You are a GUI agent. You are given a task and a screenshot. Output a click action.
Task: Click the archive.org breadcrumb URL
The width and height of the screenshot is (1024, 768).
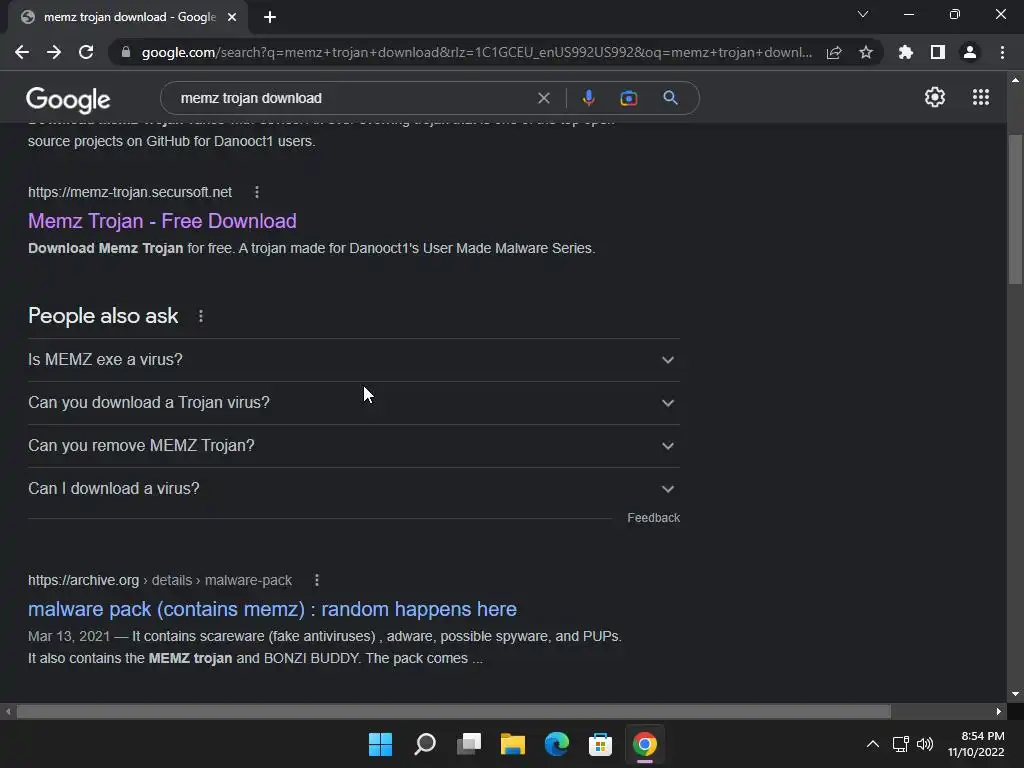pyautogui.click(x=160, y=580)
